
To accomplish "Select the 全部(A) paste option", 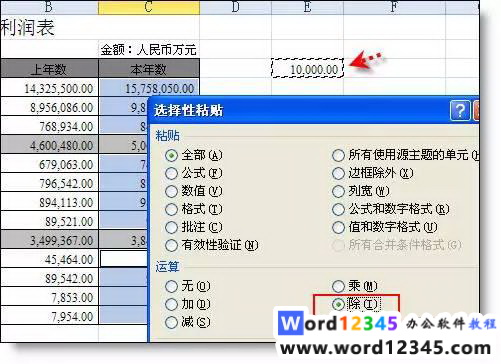I will coord(193,155).
